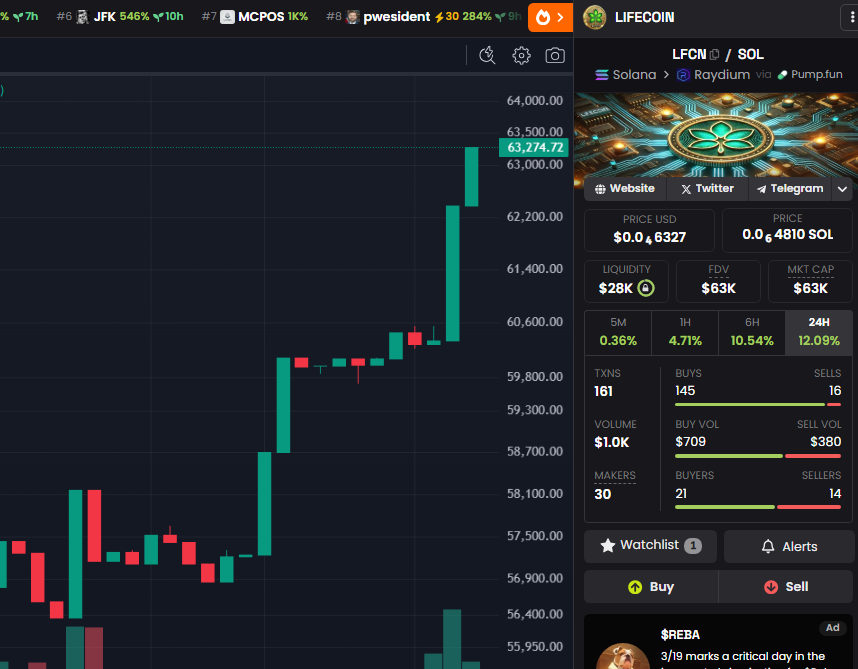The width and height of the screenshot is (858, 669).
Task: Click the FDV $63K box
Action: (x=718, y=281)
